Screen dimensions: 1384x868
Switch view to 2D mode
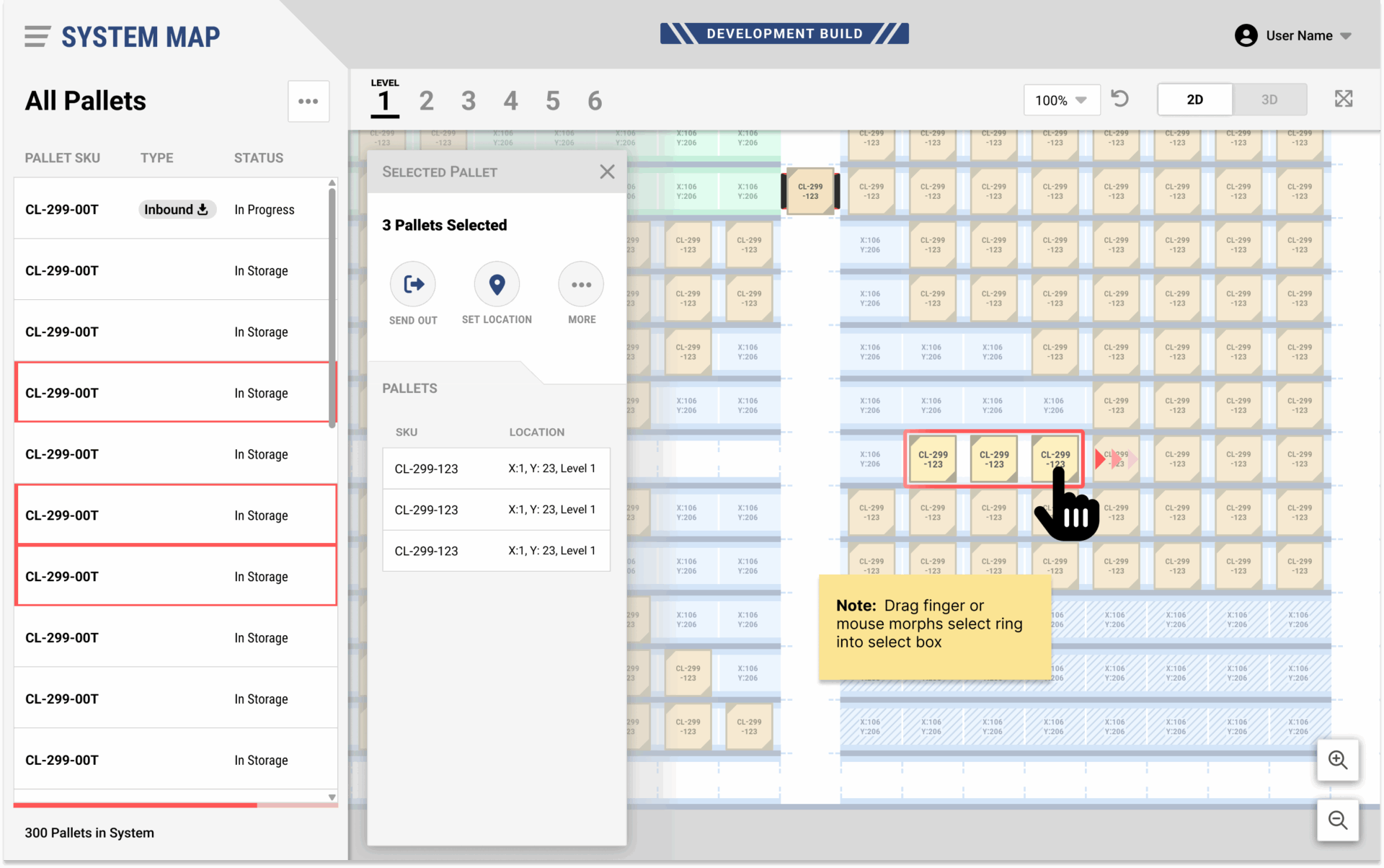[1194, 99]
